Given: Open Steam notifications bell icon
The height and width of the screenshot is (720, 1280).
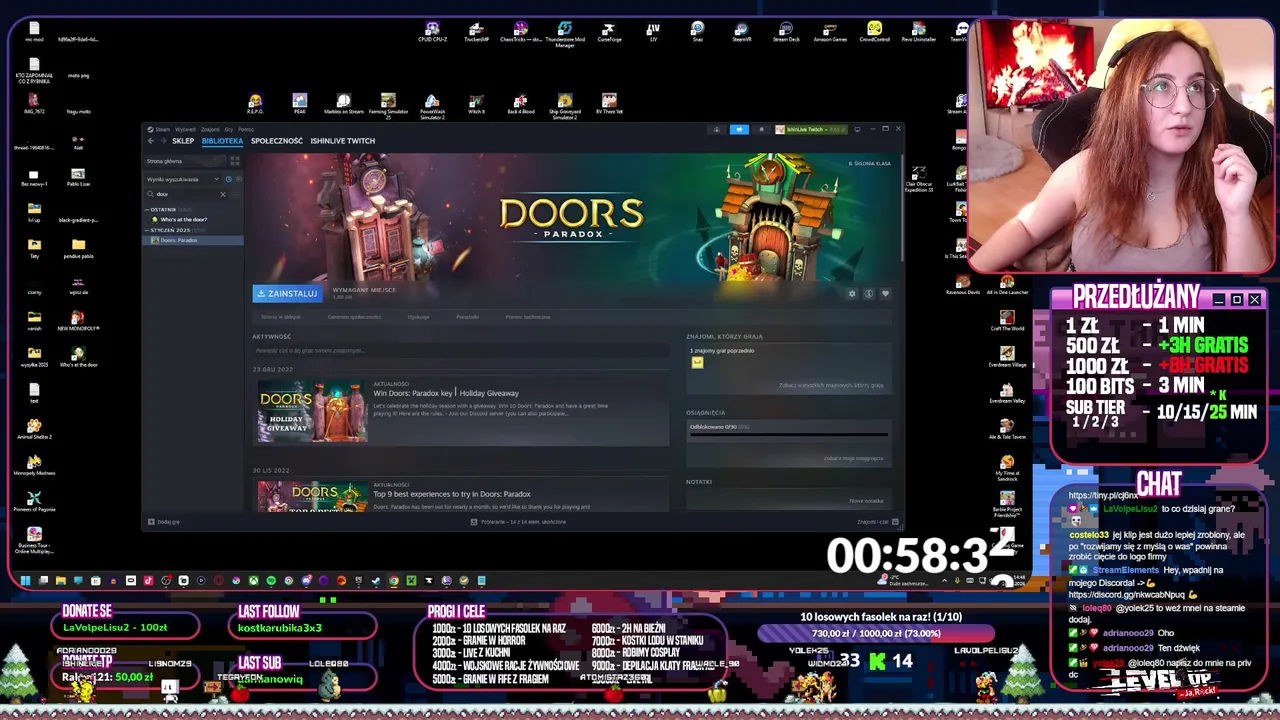Looking at the screenshot, I should pyautogui.click(x=761, y=129).
